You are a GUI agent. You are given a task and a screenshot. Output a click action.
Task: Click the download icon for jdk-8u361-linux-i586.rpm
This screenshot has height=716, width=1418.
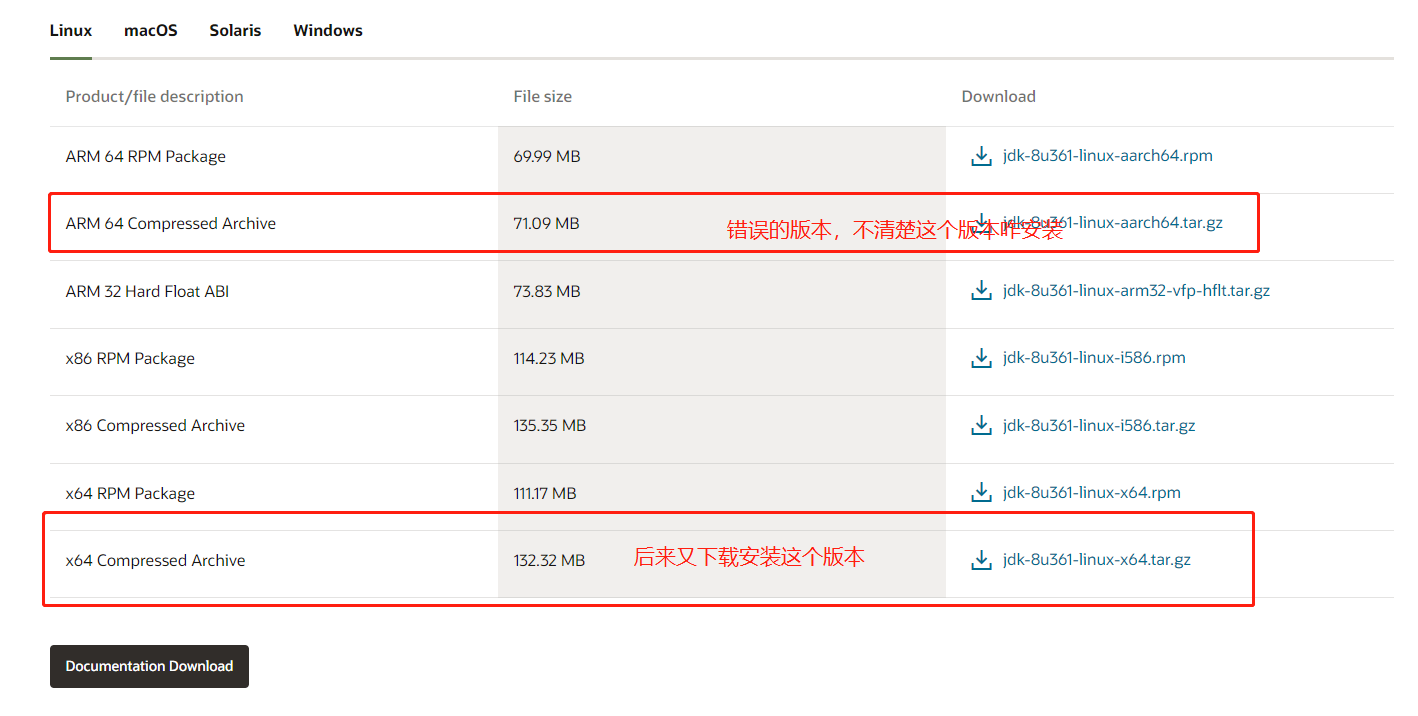(981, 357)
